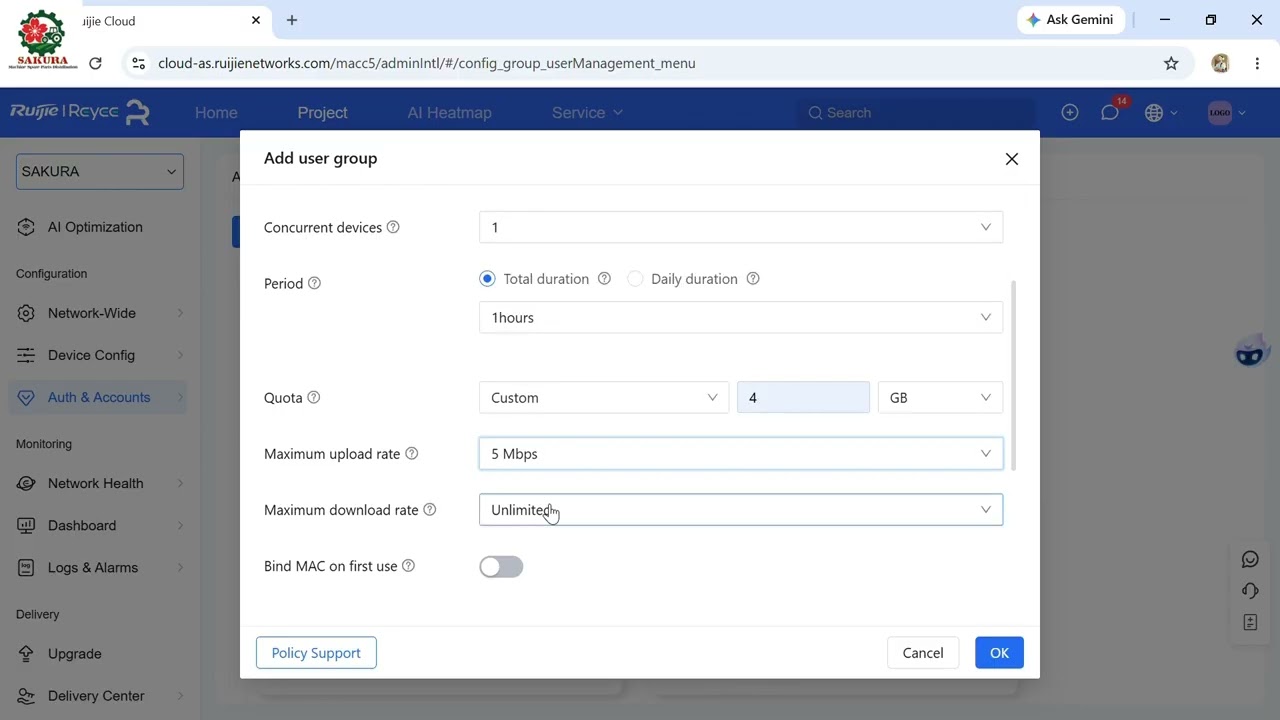Open the notifications bell with badge 14
1280x720 pixels.
coord(1110,113)
